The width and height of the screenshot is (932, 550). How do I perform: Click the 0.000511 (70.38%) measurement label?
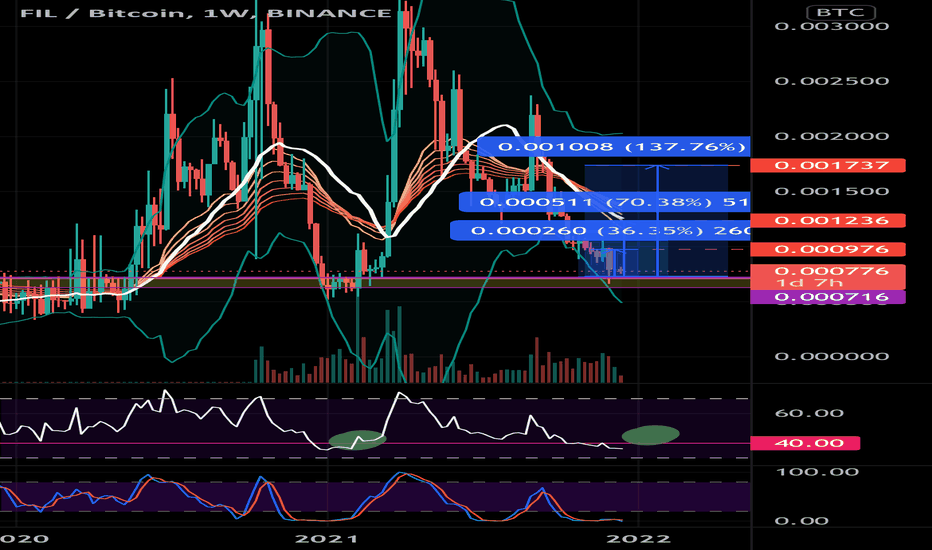pyautogui.click(x=604, y=202)
